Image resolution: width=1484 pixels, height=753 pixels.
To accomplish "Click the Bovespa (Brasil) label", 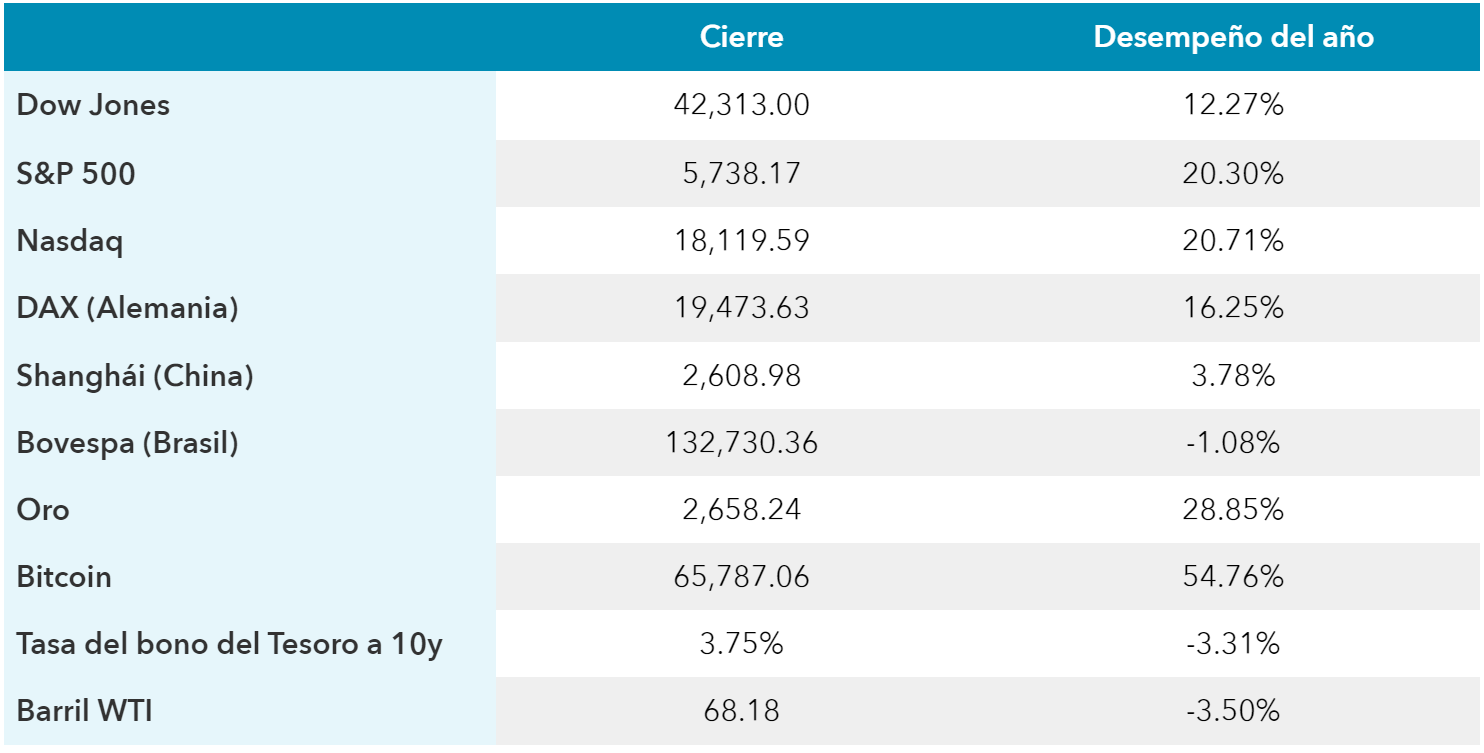I will point(128,442).
